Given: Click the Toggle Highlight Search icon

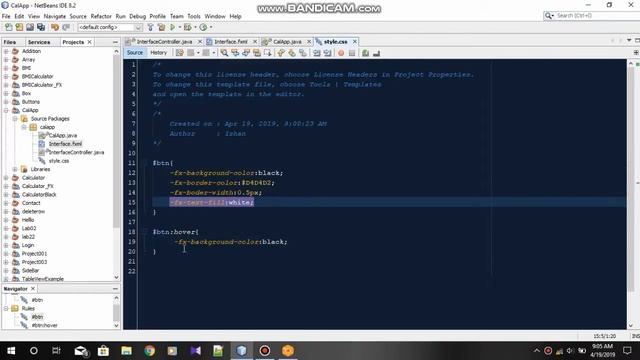Looking at the screenshot, I should 257,53.
